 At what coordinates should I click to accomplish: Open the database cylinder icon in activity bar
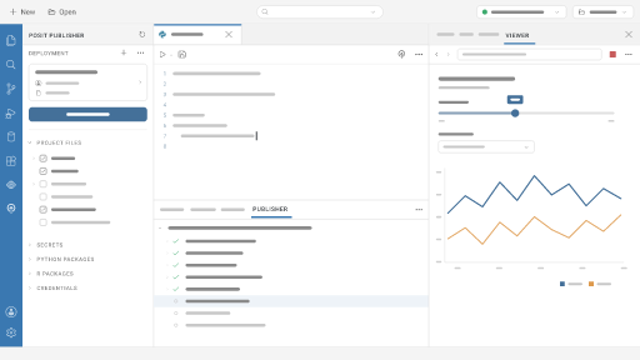[11, 137]
